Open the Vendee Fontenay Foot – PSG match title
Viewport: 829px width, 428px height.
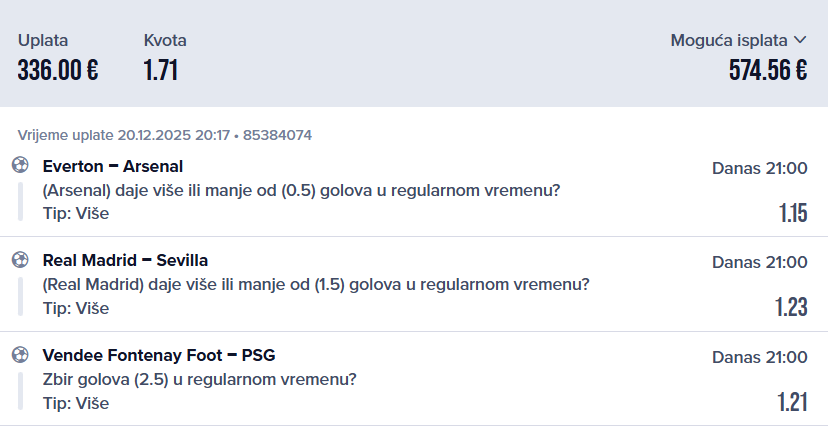coord(159,355)
